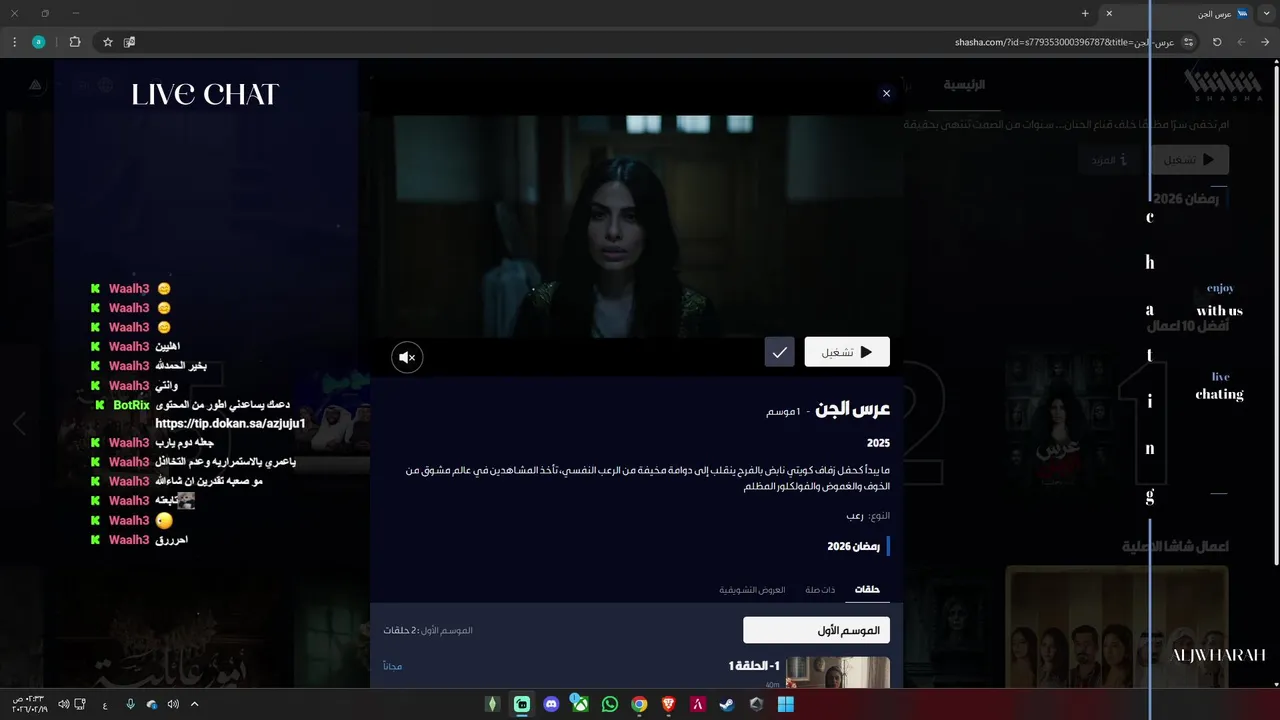This screenshot has height=720, width=1280.
Task: Open the browser profile avatar
Action: [x=38, y=42]
